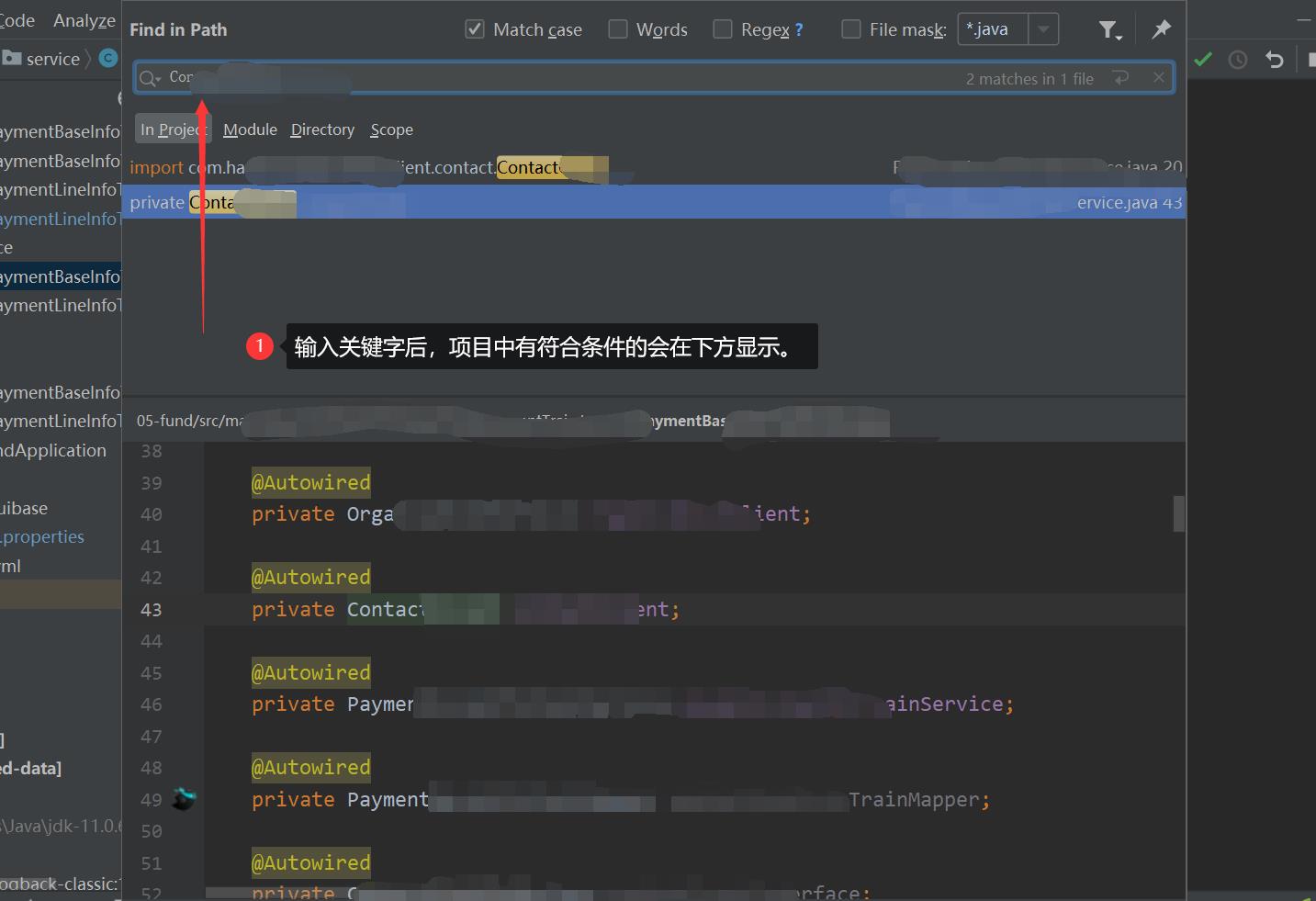This screenshot has width=1316, height=901.
Task: Click line number 40 in gutter
Action: (x=152, y=514)
